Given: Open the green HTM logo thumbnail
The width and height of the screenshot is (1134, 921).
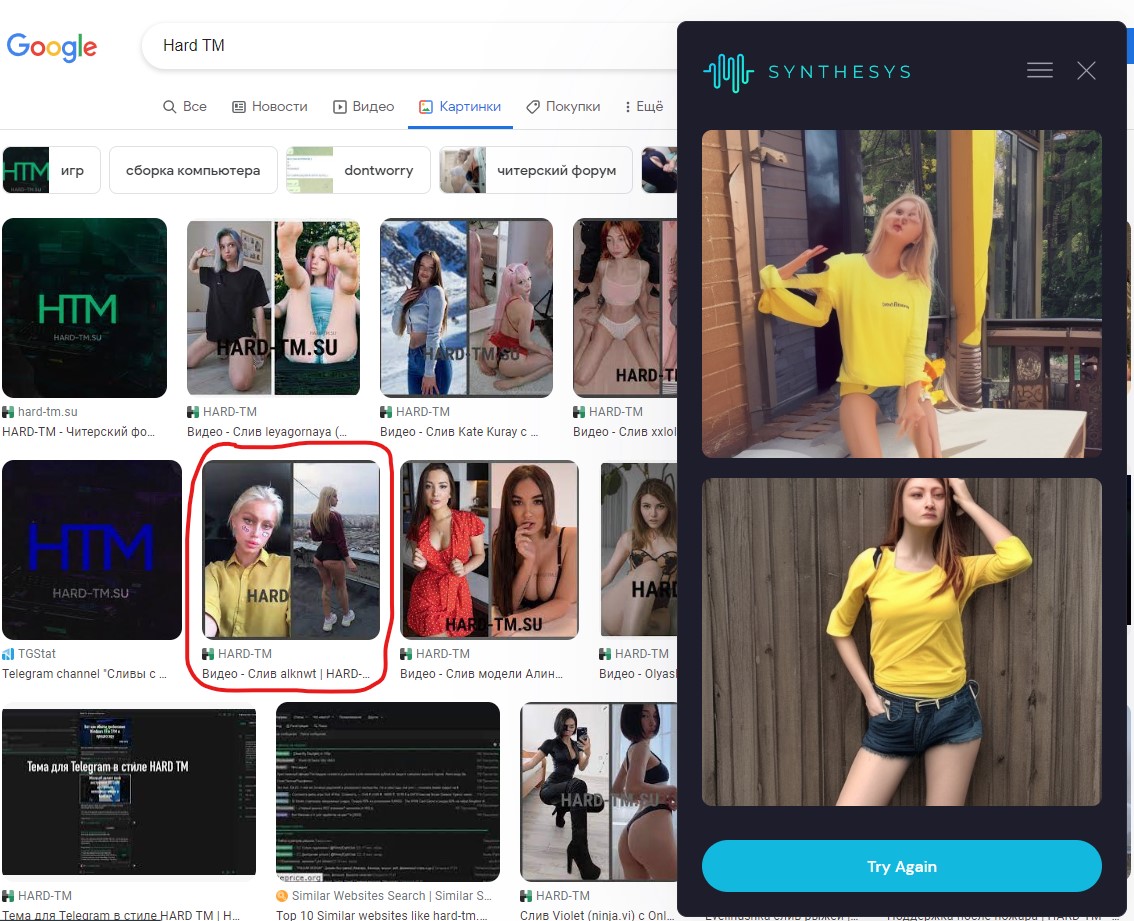Looking at the screenshot, I should point(85,307).
